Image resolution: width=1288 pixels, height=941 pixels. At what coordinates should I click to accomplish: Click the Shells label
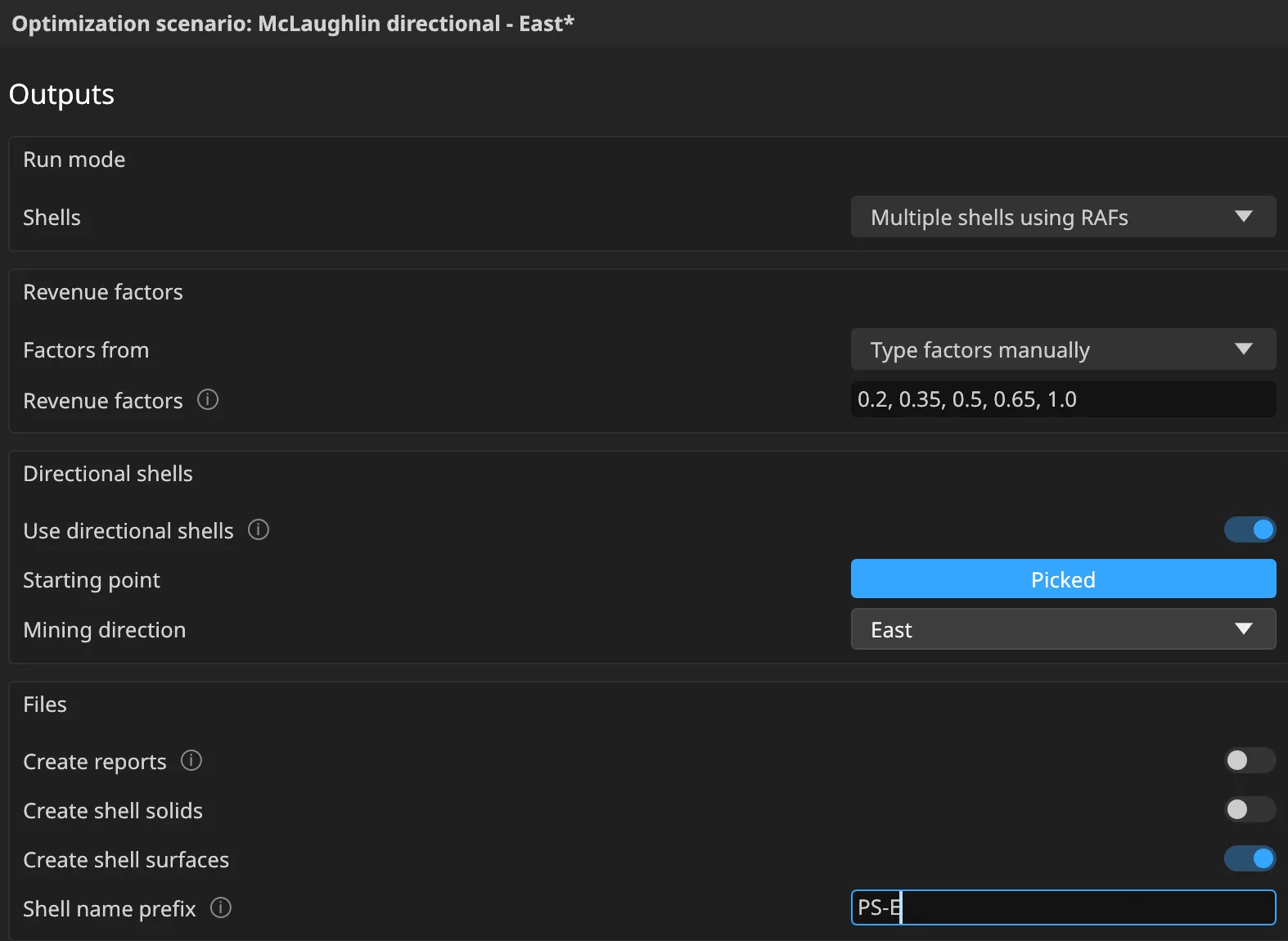click(x=52, y=218)
